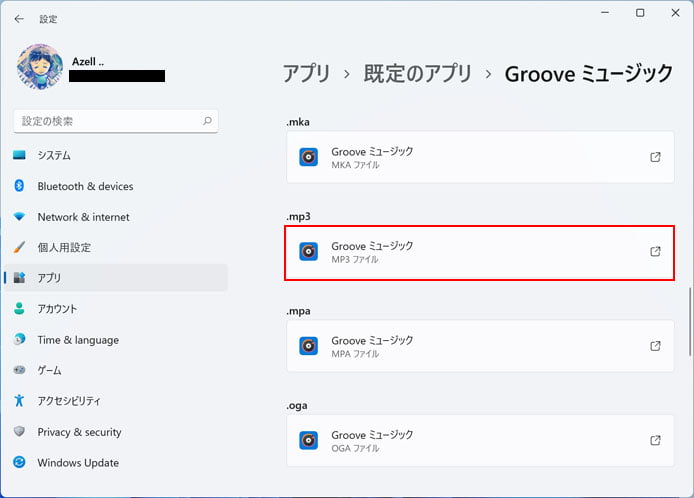Go to 既定のアプリ breadcrumb link
This screenshot has width=694, height=498.
click(418, 73)
